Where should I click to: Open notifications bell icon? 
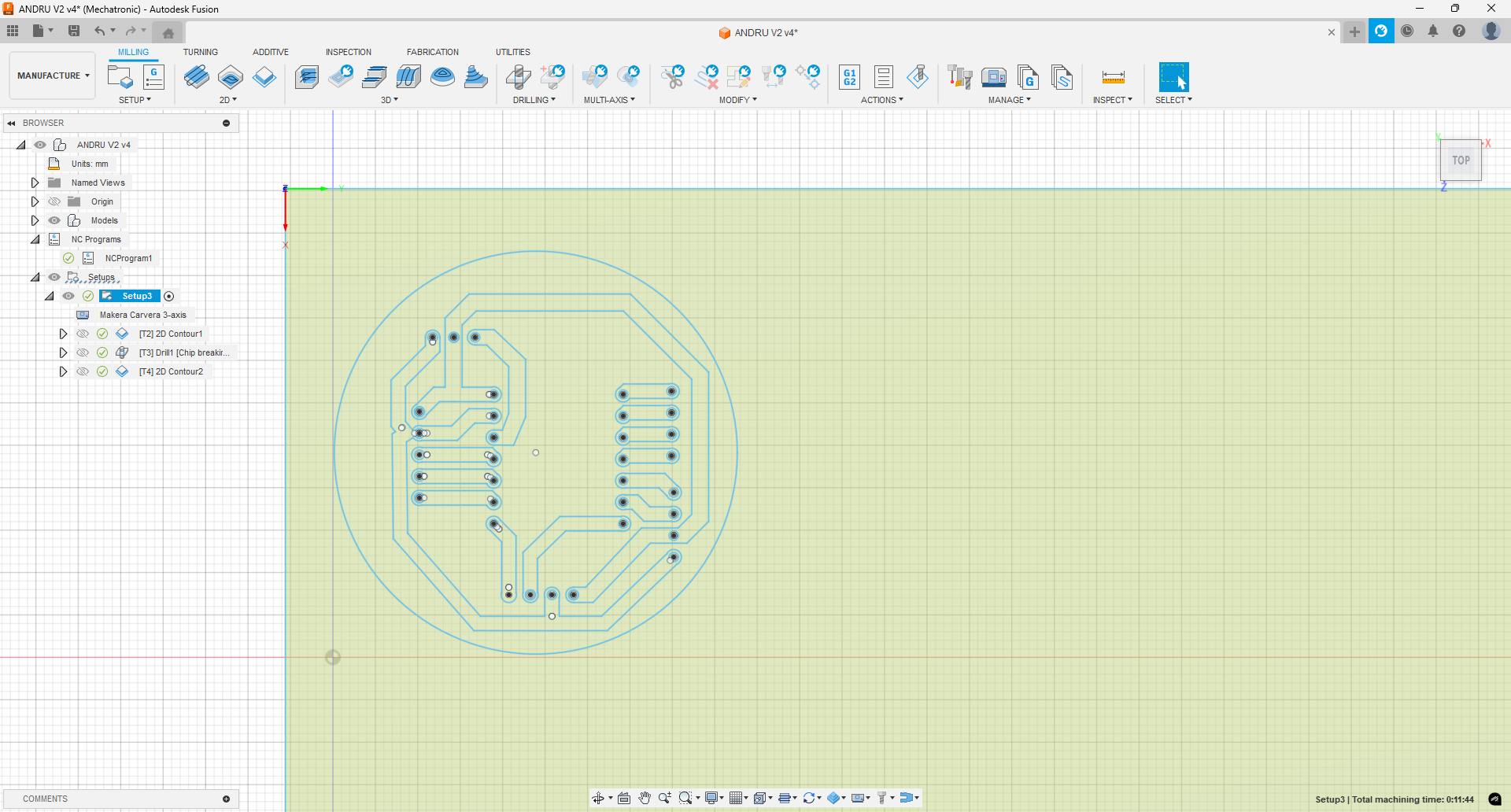point(1433,31)
